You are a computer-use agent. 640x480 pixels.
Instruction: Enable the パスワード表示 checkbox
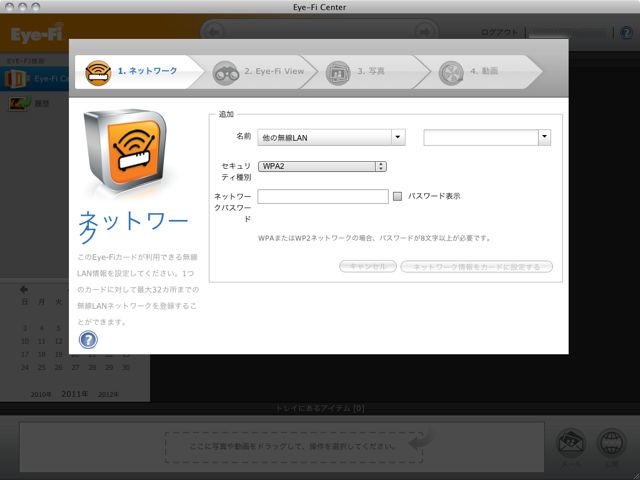pyautogui.click(x=397, y=196)
